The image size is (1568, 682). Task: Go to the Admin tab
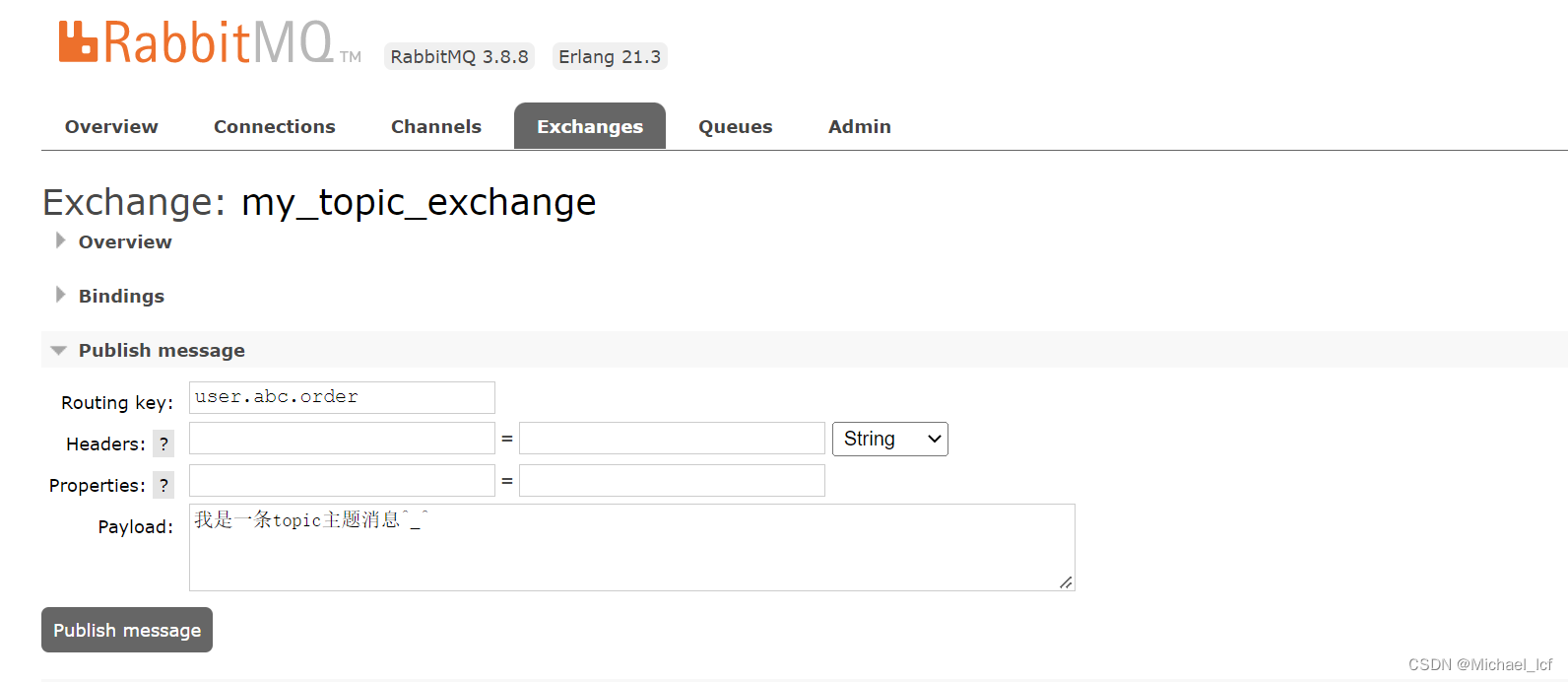coord(860,126)
